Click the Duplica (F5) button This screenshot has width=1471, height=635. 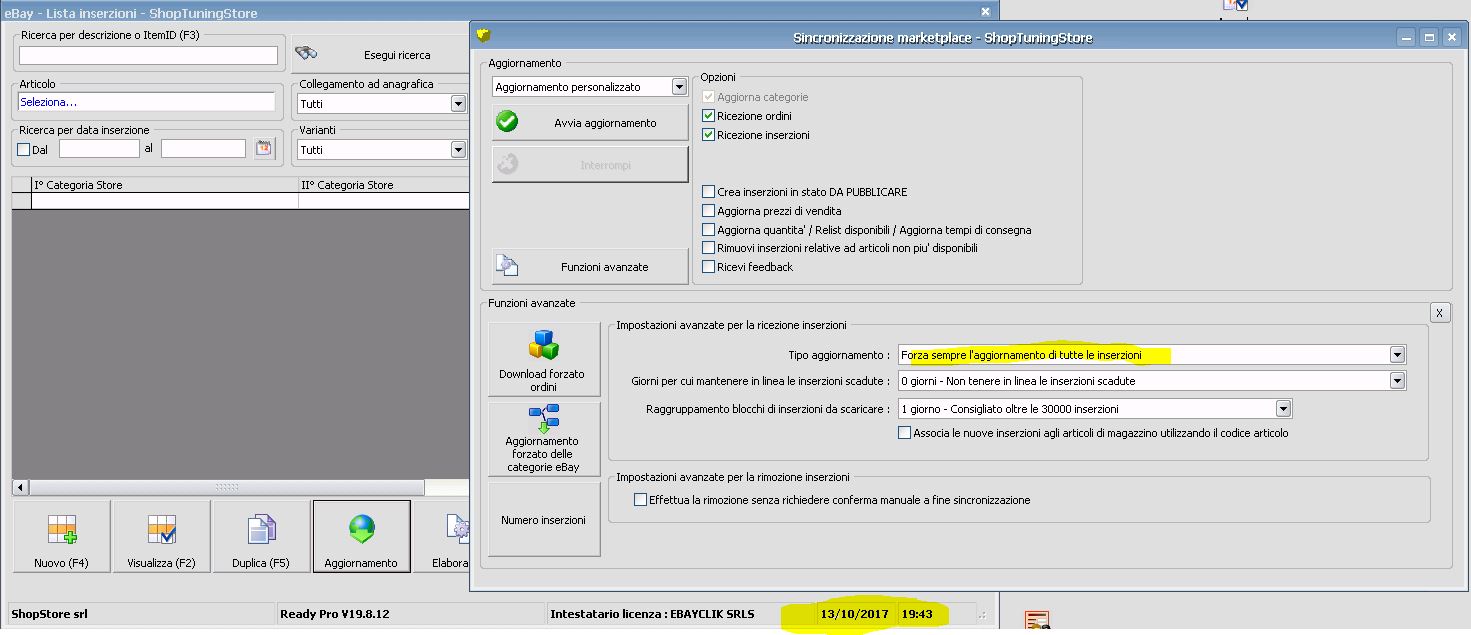[261, 537]
